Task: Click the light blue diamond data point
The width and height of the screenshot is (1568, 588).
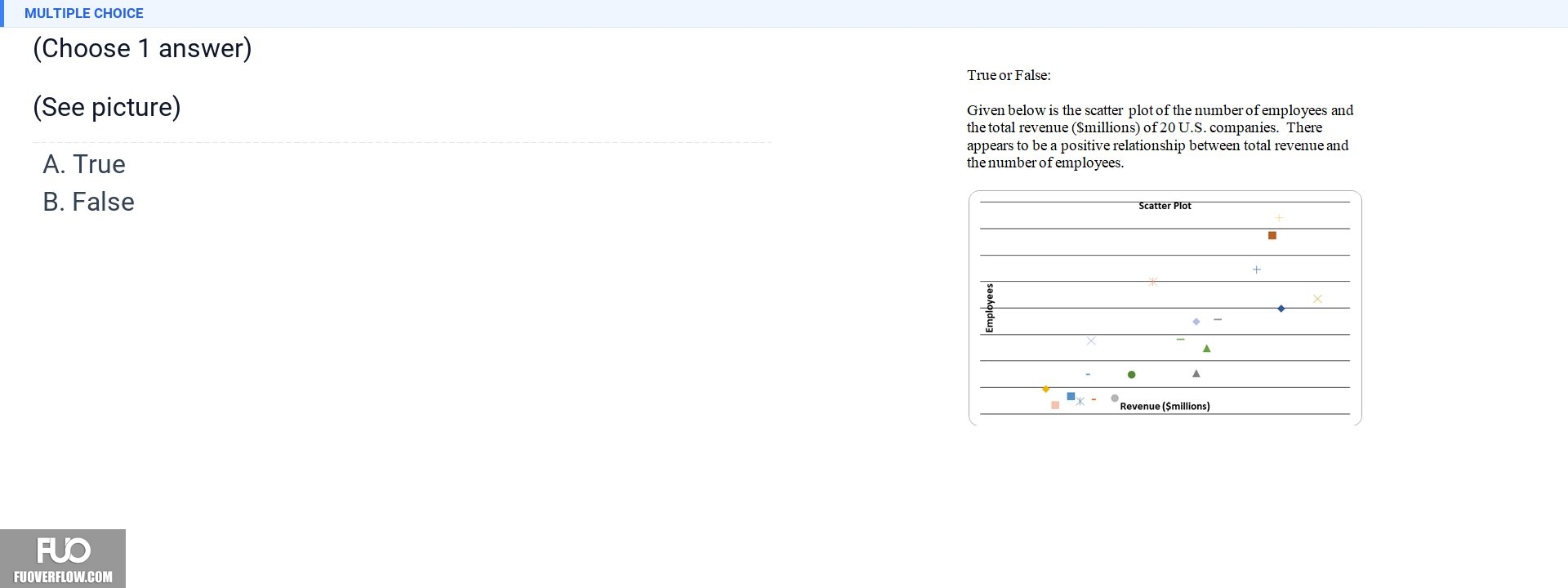Action: [x=1196, y=322]
